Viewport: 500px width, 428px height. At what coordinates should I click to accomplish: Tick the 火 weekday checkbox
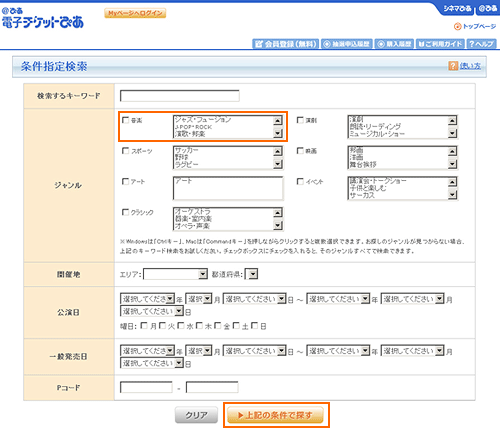(x=163, y=325)
